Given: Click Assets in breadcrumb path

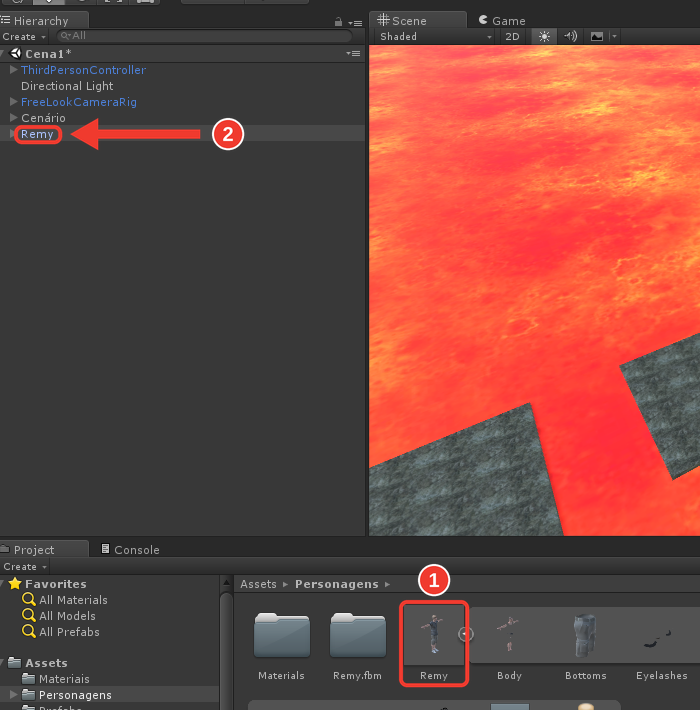Looking at the screenshot, I should tap(258, 584).
